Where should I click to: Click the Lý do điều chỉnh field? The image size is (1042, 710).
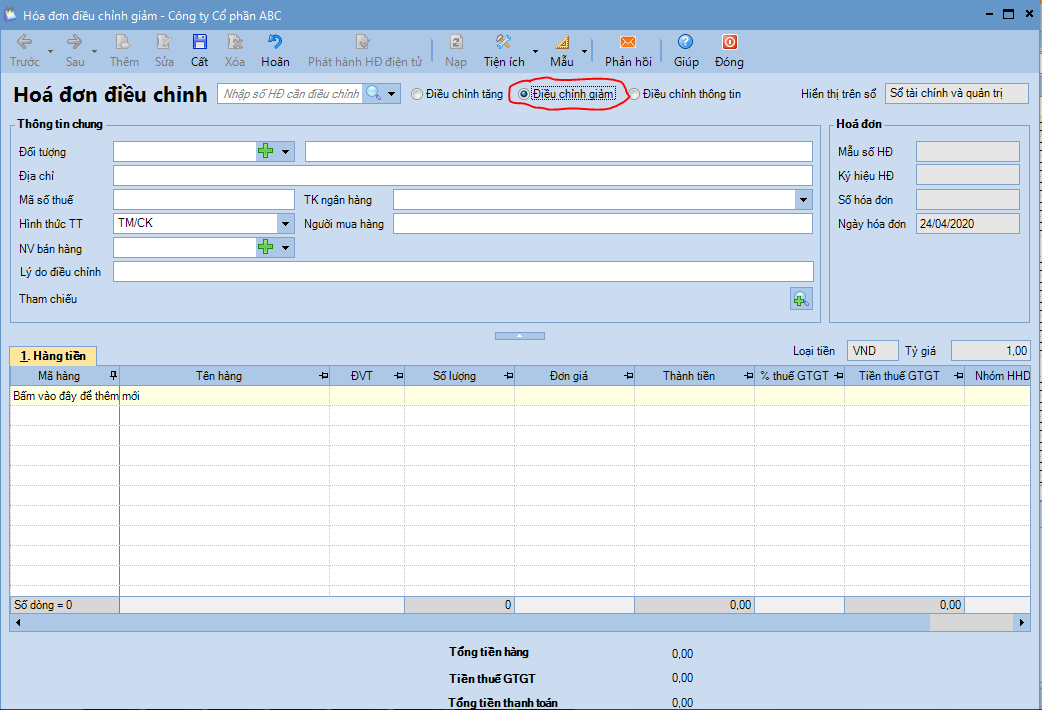(463, 271)
